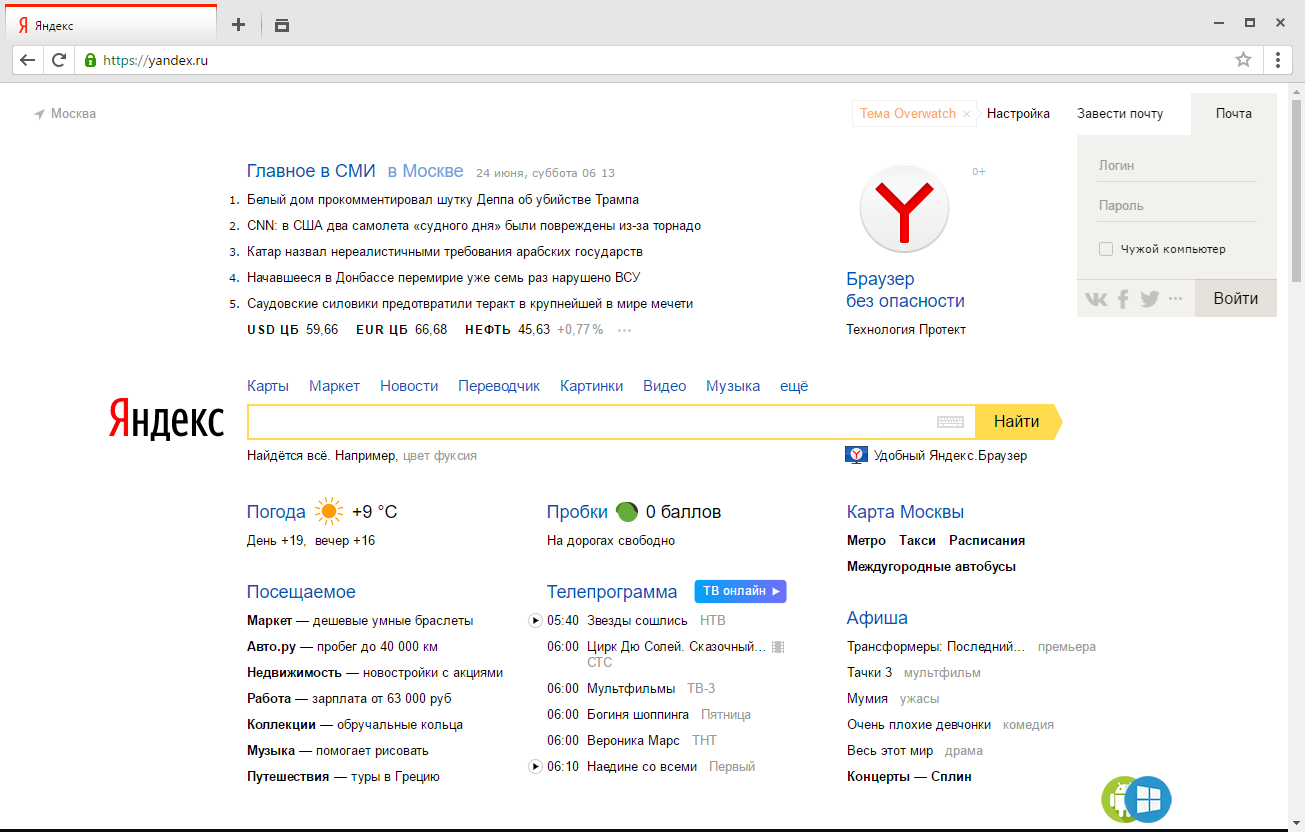Open virtual keyboard icon in search box
Image resolution: width=1305 pixels, height=832 pixels.
pyautogui.click(x=950, y=422)
